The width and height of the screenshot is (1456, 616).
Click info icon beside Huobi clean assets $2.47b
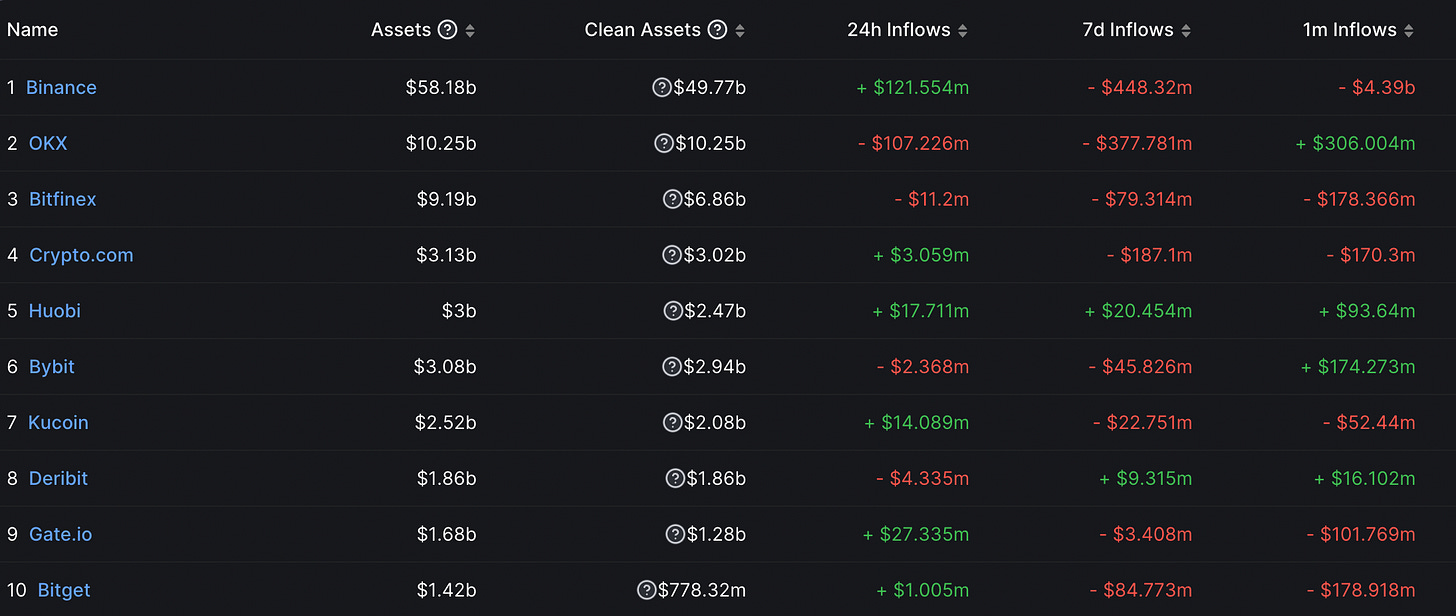click(x=672, y=311)
